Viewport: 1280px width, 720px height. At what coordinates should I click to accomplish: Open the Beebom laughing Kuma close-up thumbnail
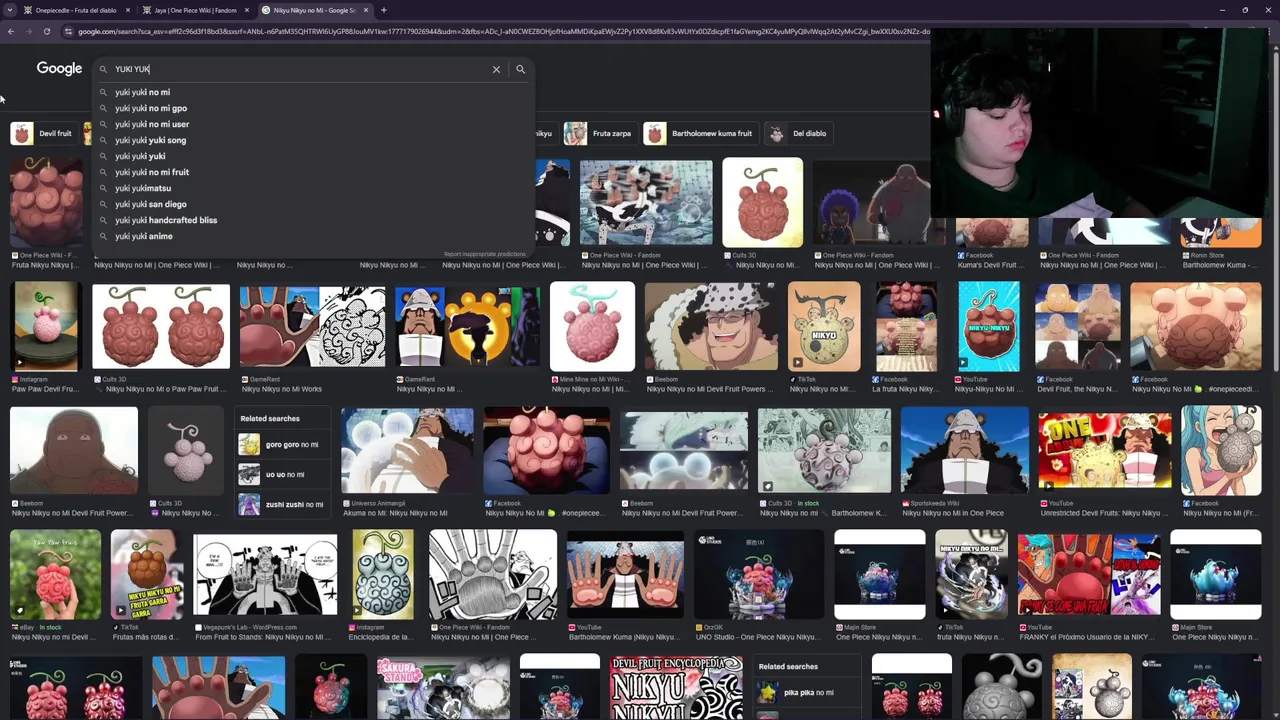pyautogui.click(x=711, y=327)
